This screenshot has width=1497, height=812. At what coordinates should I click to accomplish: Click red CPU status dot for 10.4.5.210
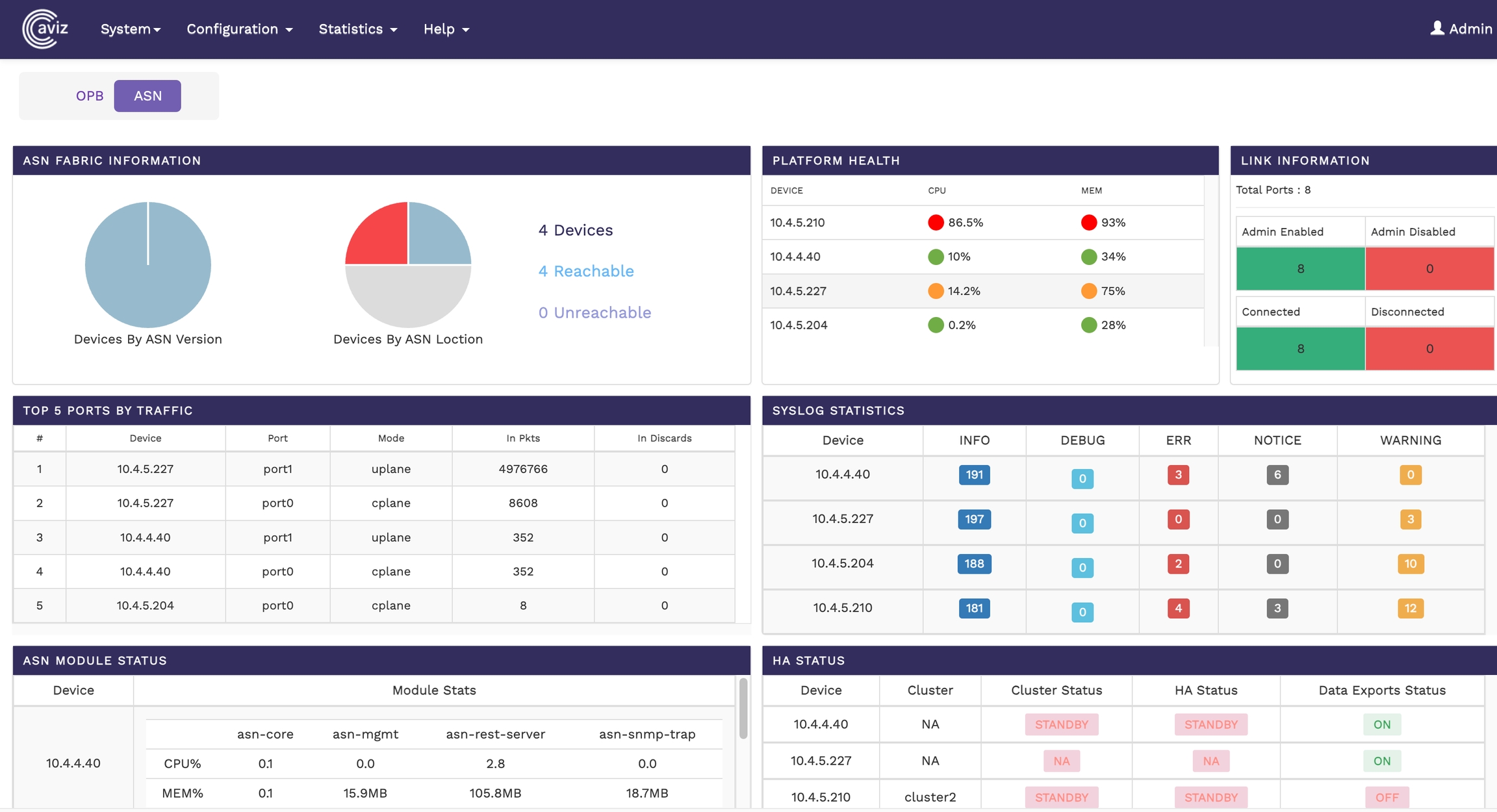936,223
